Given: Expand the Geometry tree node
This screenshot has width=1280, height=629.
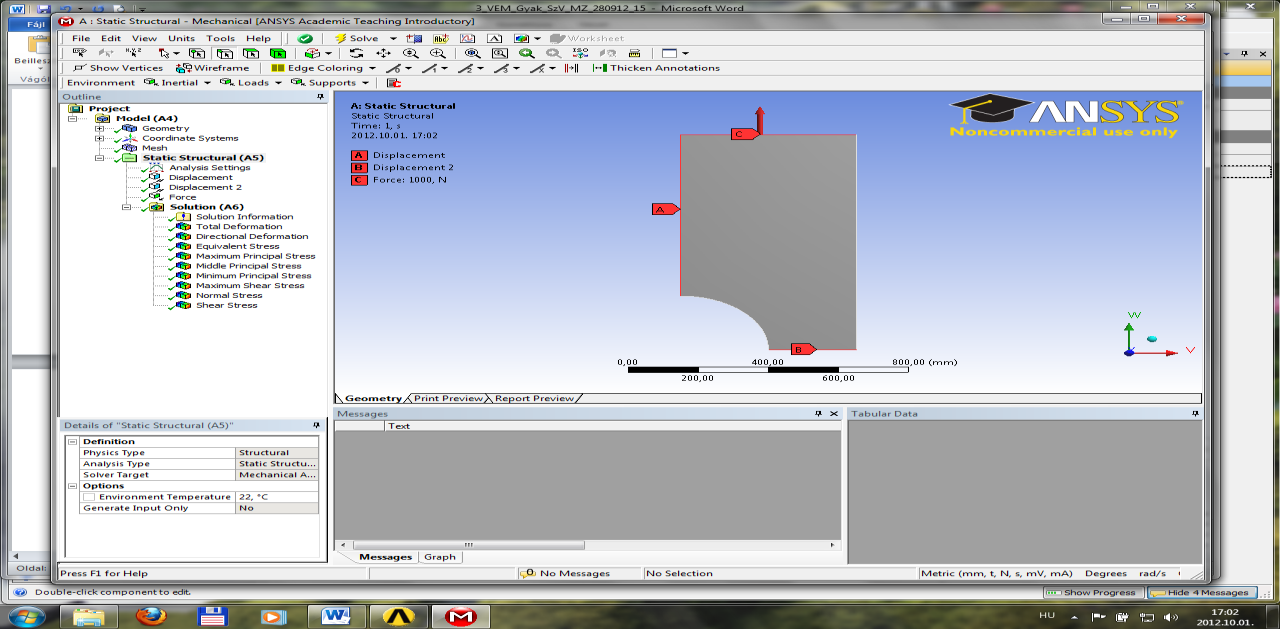Looking at the screenshot, I should coord(99,128).
